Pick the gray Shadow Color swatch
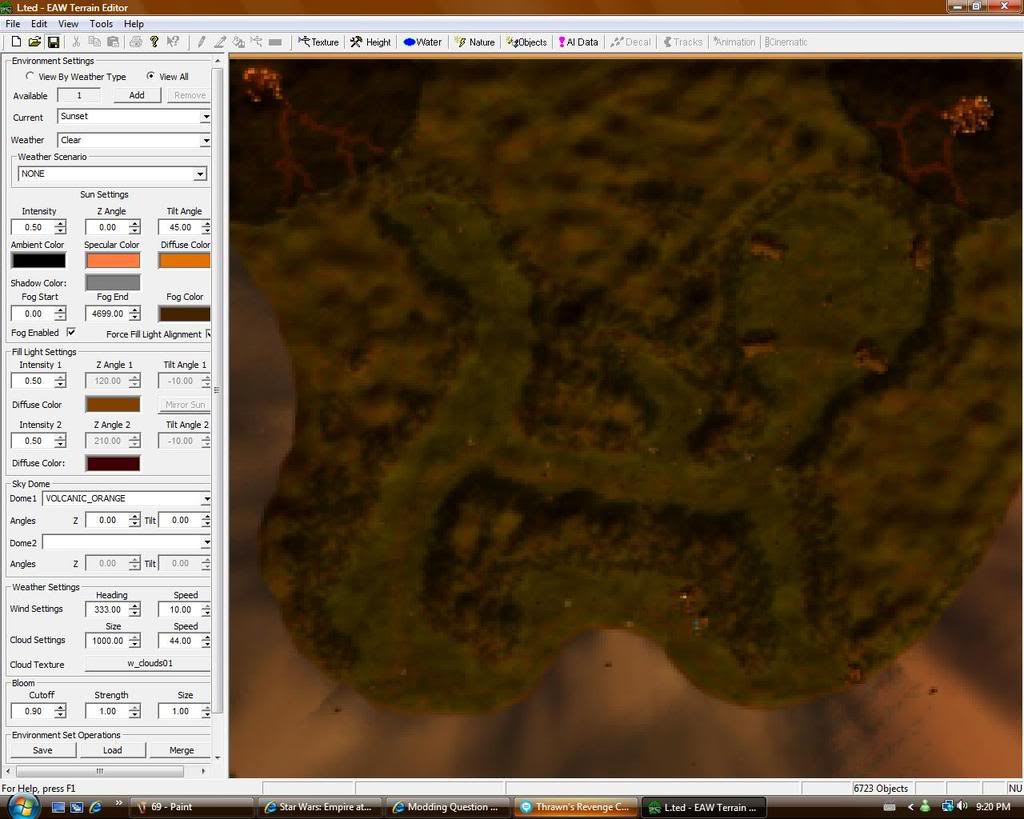Image resolution: width=1024 pixels, height=819 pixels. pos(112,282)
